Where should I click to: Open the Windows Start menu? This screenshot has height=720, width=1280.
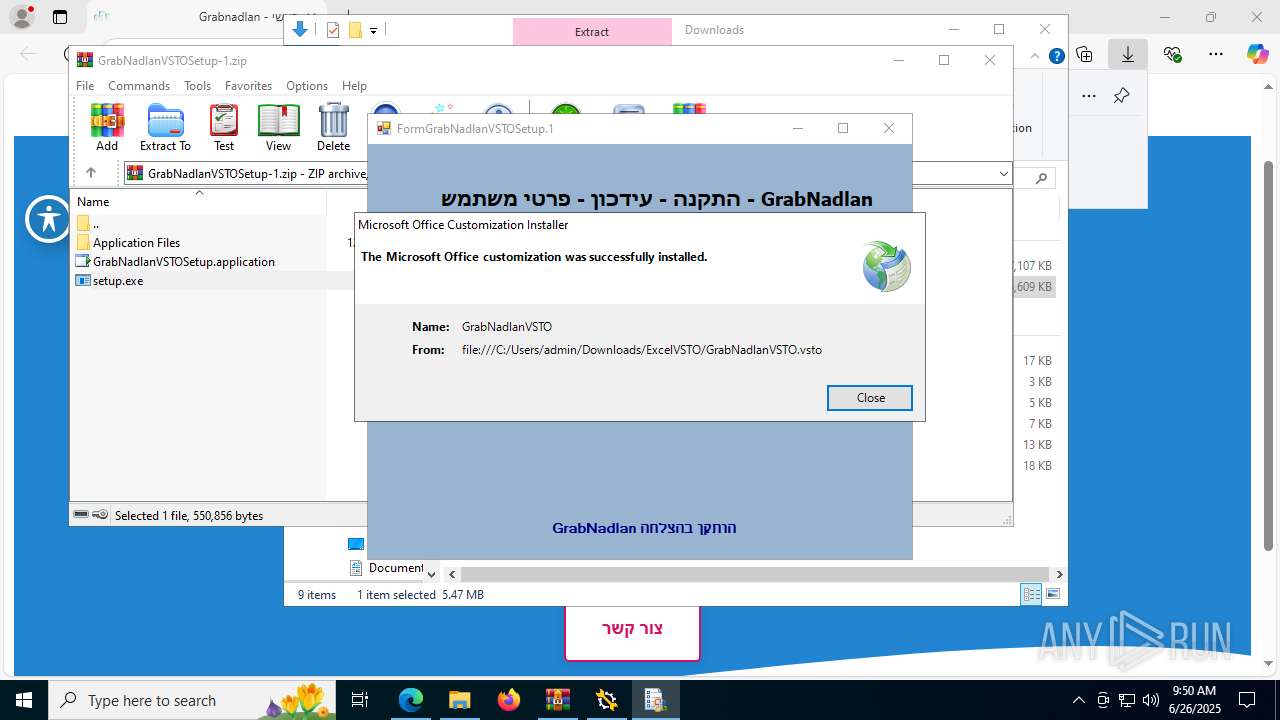coord(24,700)
